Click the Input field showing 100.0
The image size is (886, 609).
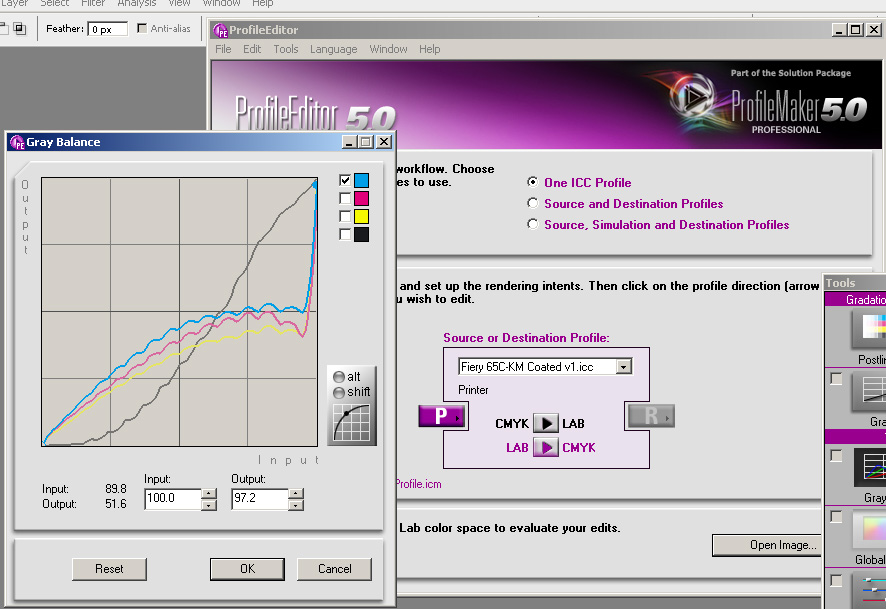tap(172, 498)
